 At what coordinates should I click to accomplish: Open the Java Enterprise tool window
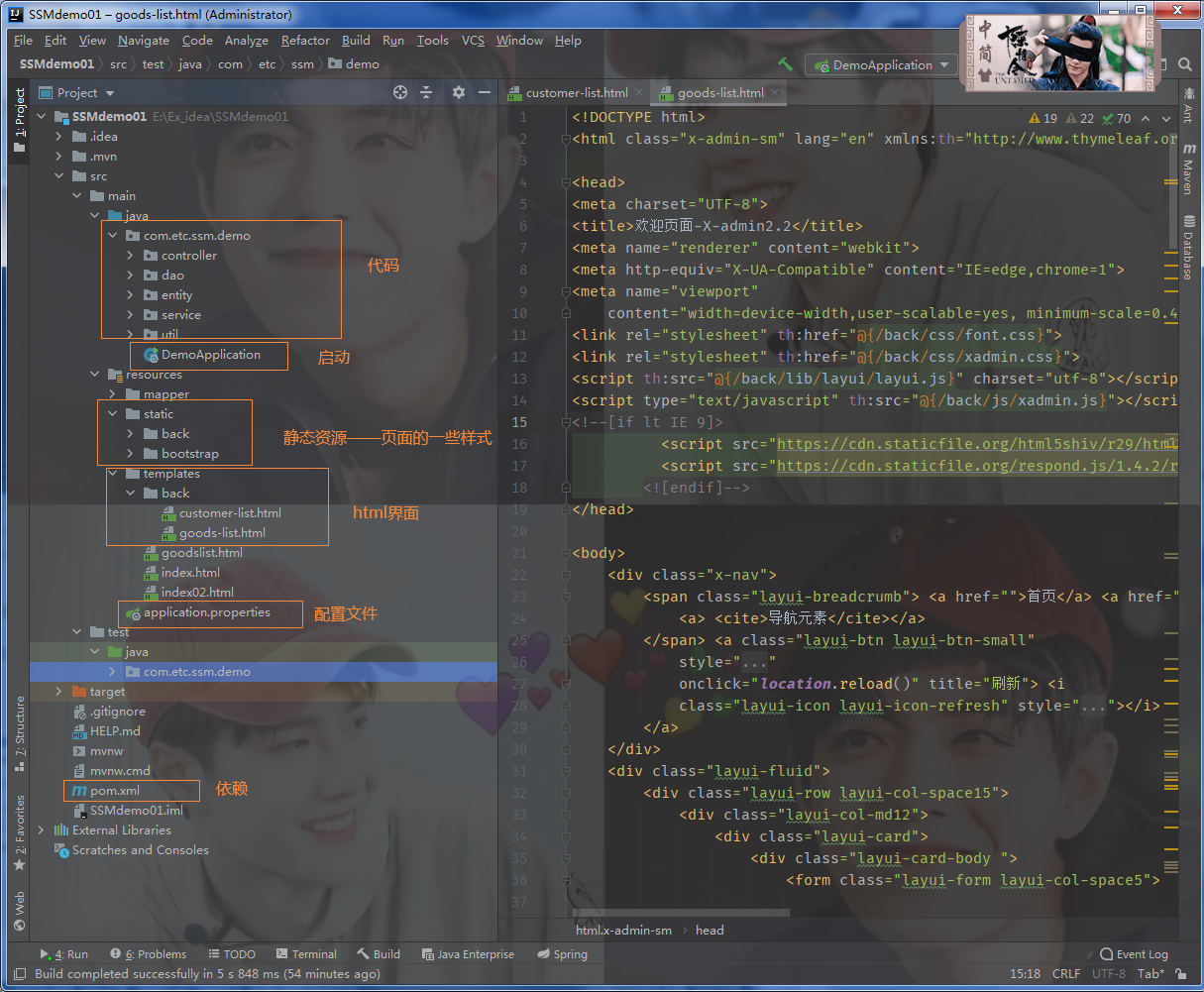coord(468,954)
